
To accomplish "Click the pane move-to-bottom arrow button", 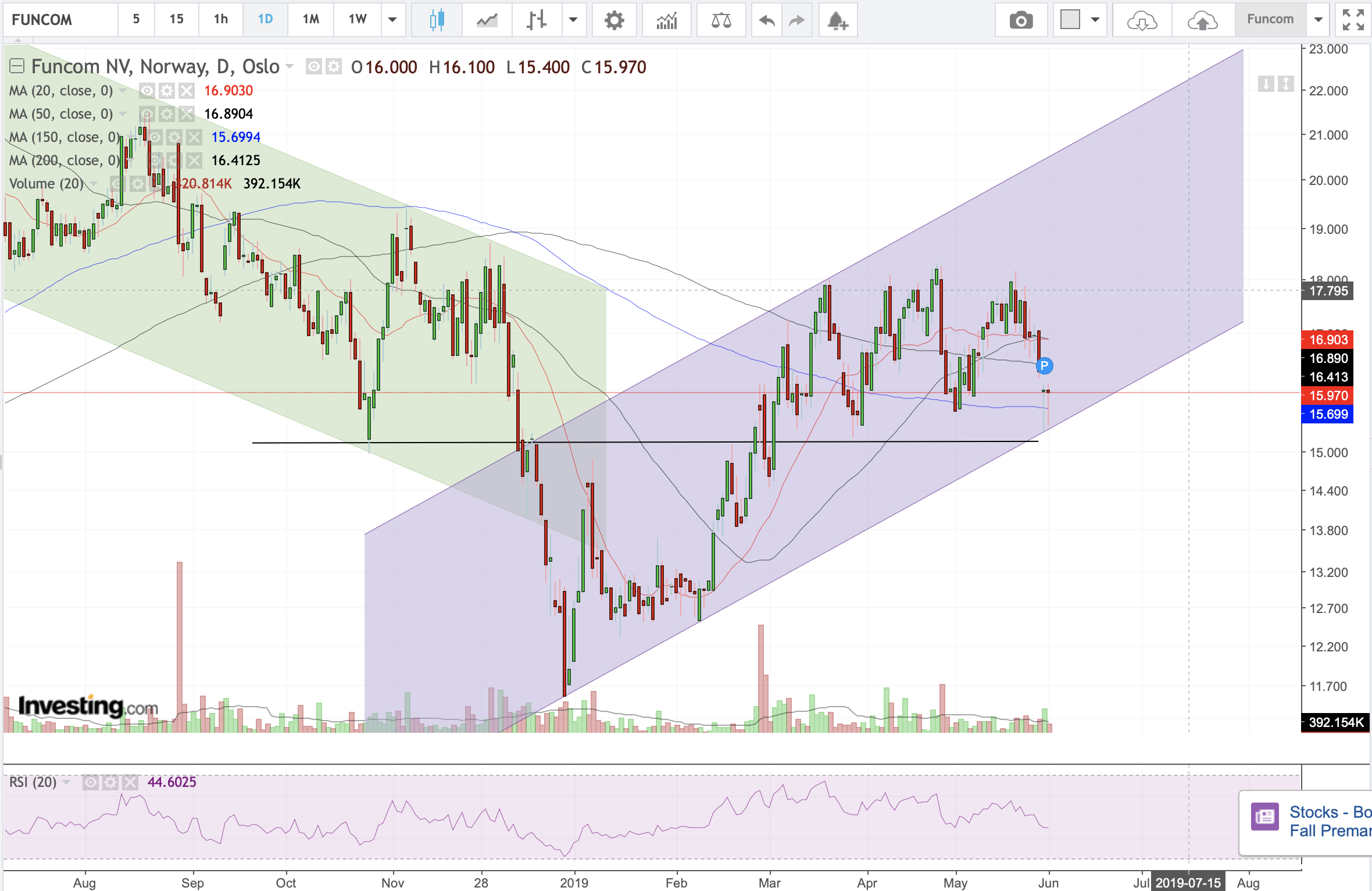I will point(1285,84).
